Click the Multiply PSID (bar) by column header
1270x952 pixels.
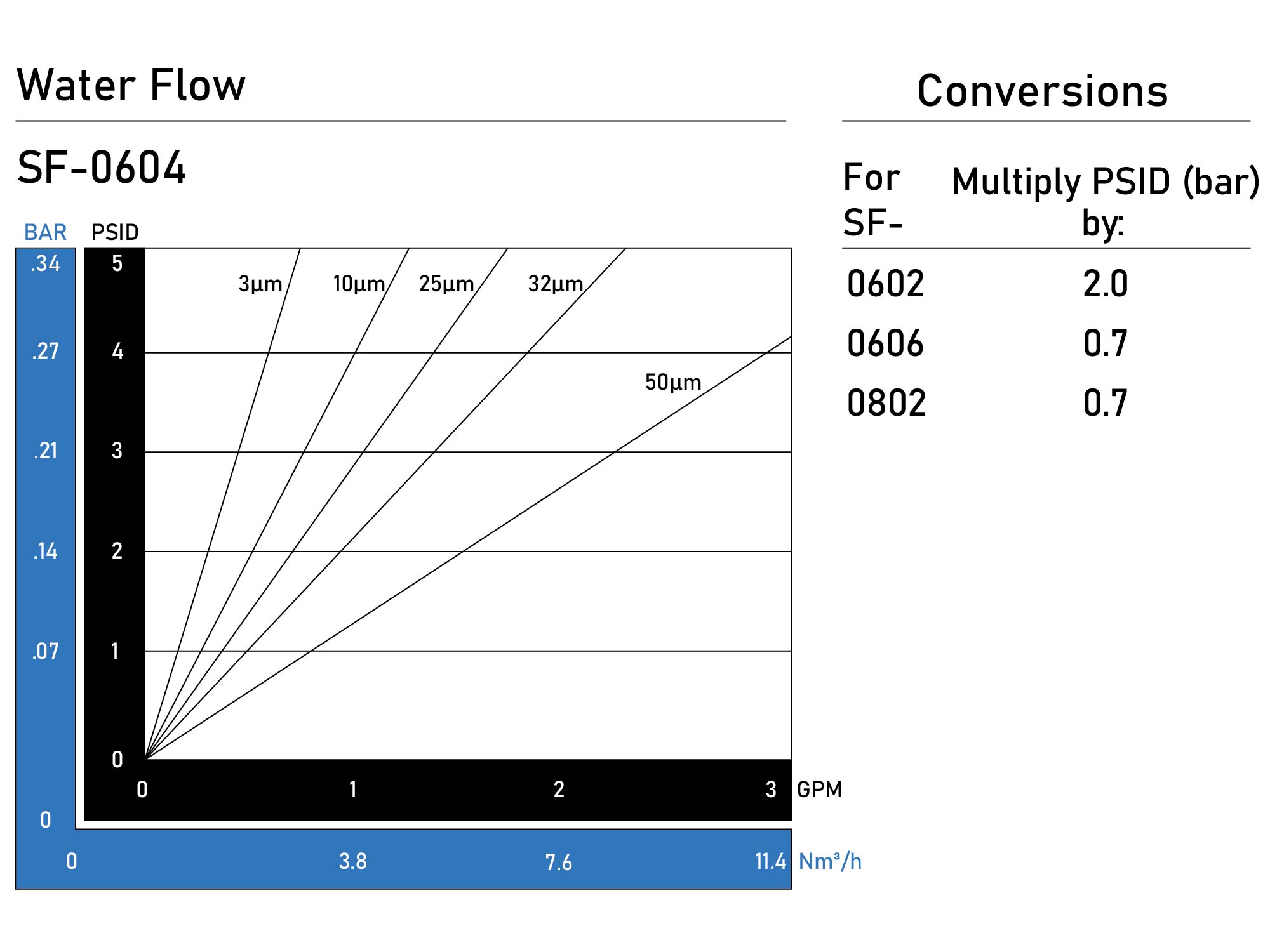(1105, 201)
